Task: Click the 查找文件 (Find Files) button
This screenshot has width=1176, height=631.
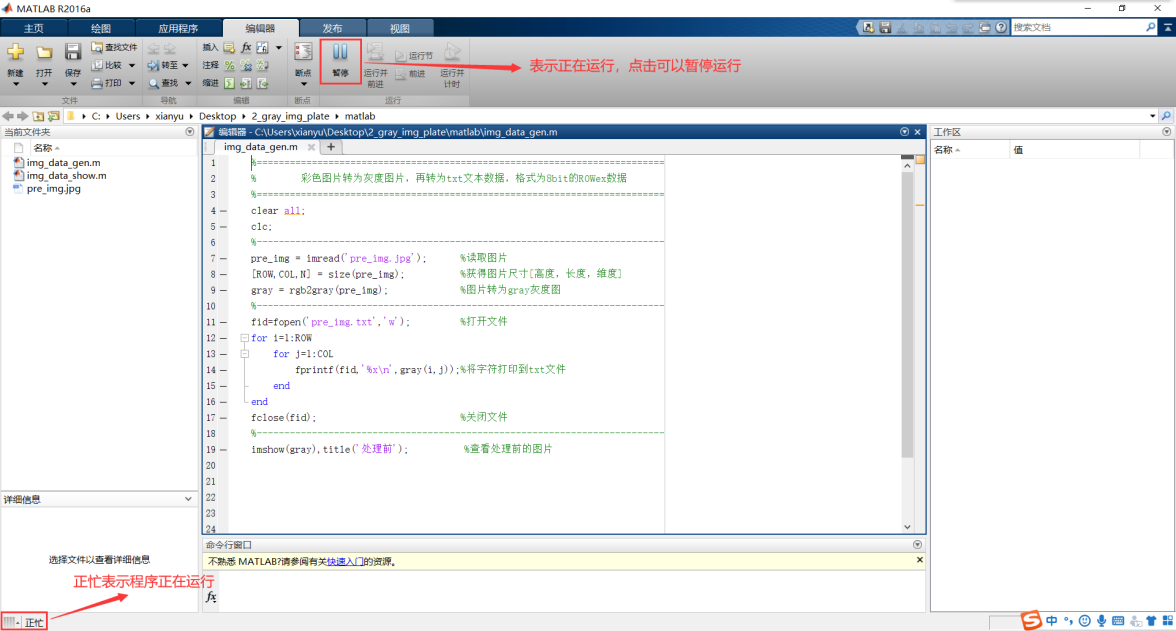Action: 114,47
